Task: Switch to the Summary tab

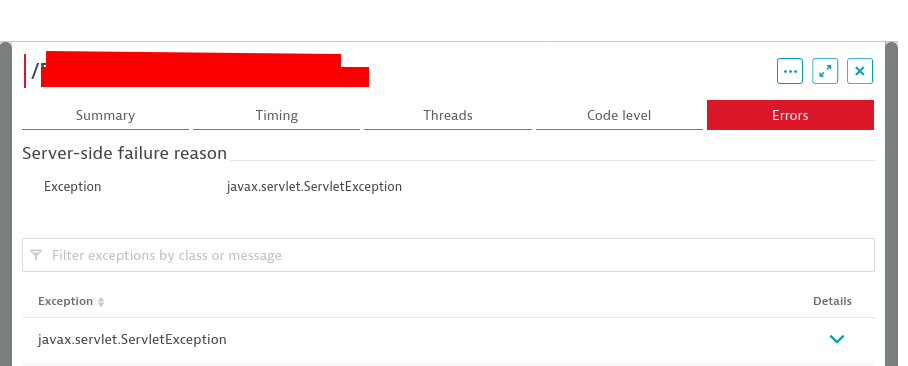Action: [x=105, y=115]
